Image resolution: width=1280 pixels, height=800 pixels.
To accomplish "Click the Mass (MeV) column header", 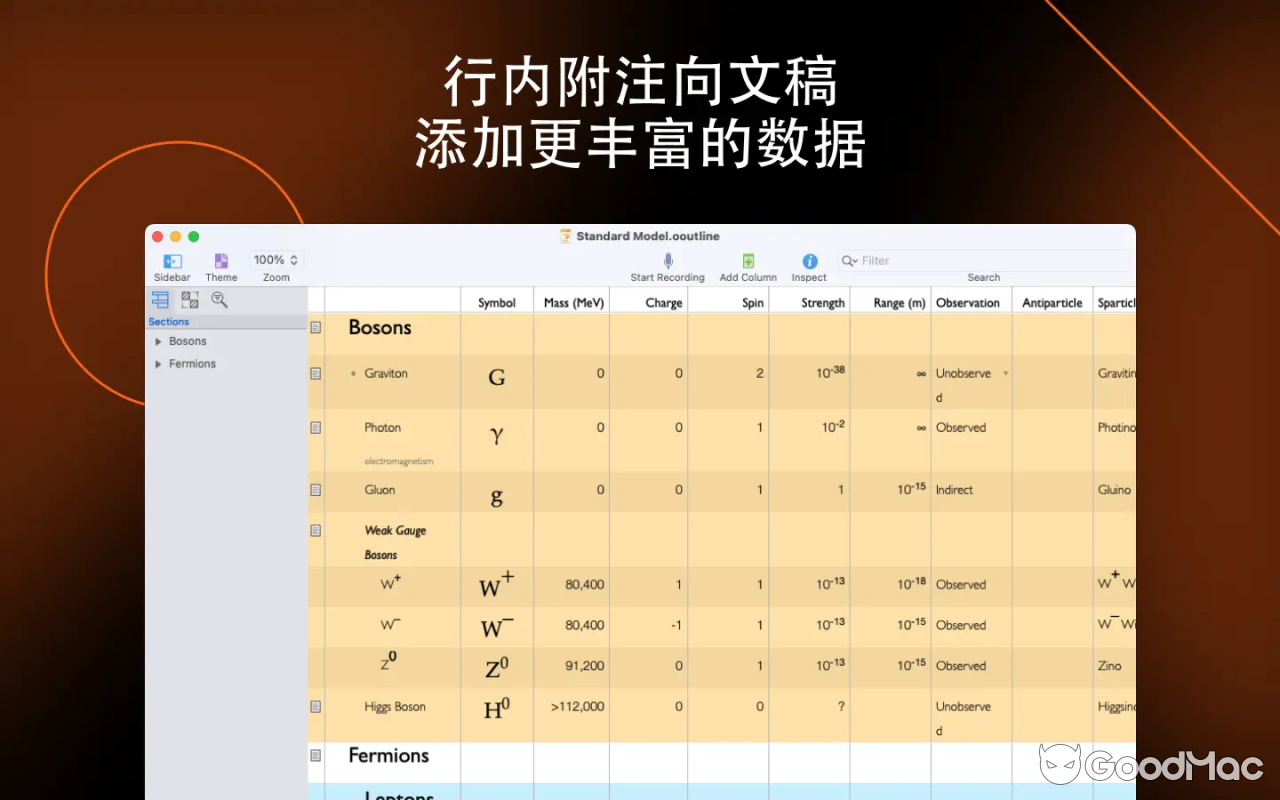I will 572,301.
